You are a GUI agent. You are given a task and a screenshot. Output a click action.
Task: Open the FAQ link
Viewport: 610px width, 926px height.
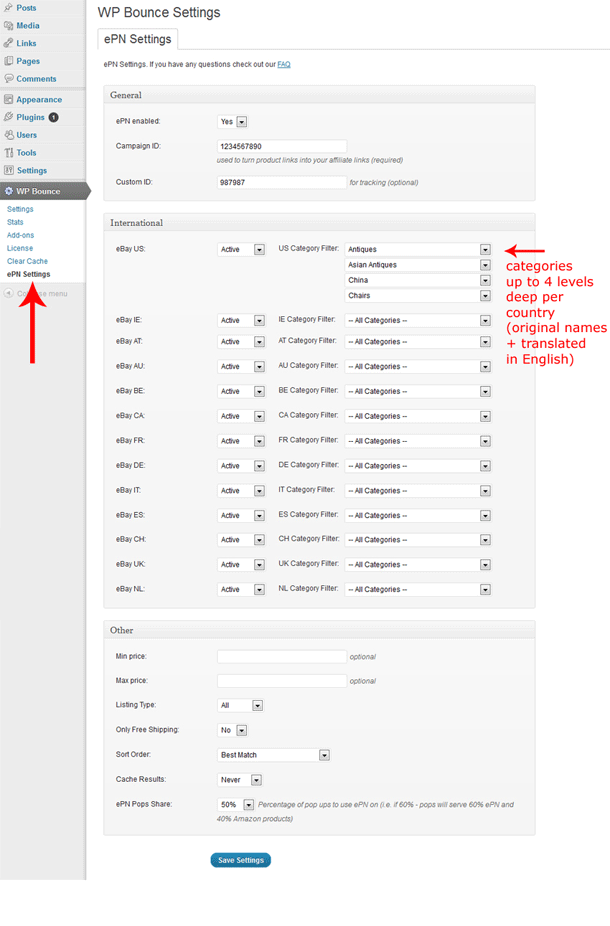[284, 64]
